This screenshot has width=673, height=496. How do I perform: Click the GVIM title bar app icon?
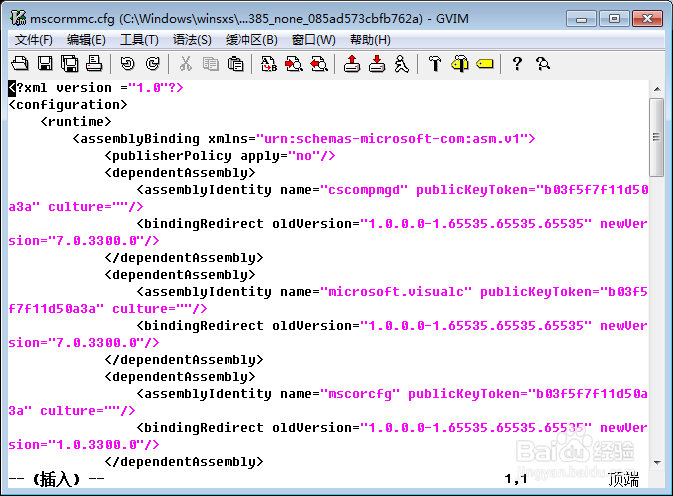click(x=18, y=18)
